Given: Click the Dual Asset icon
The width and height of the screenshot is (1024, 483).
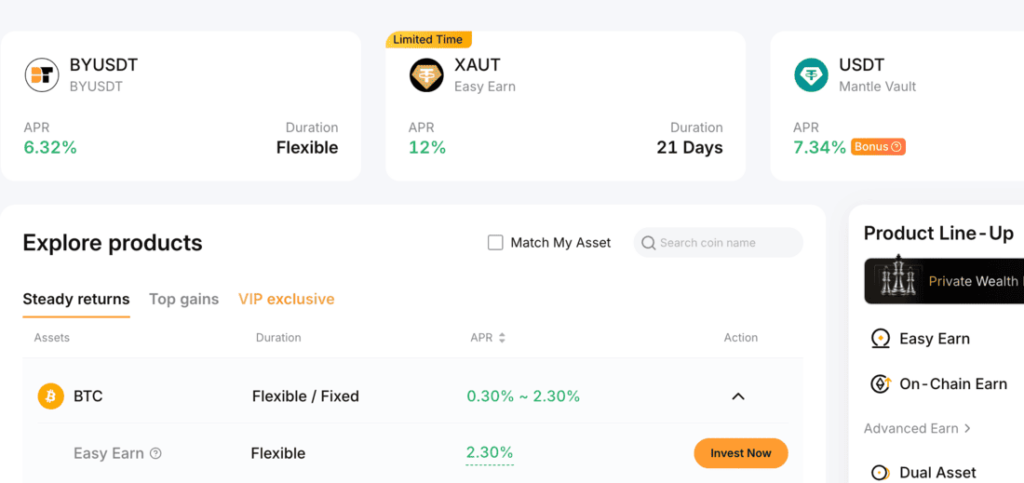Looking at the screenshot, I should (880, 472).
